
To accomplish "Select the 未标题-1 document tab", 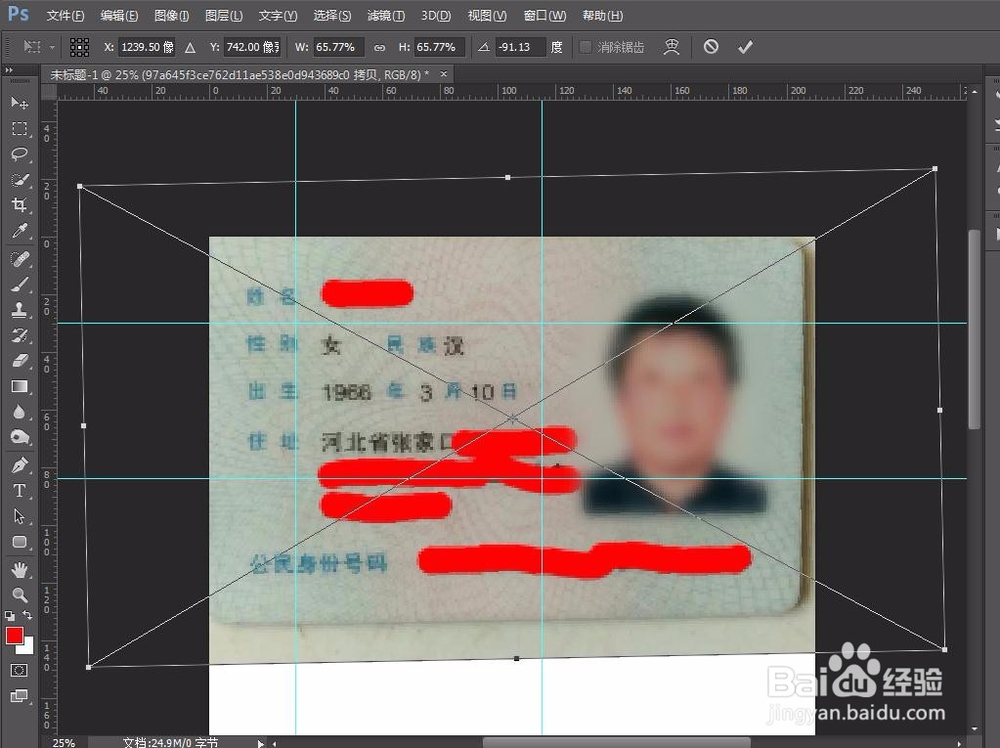I will point(239,75).
